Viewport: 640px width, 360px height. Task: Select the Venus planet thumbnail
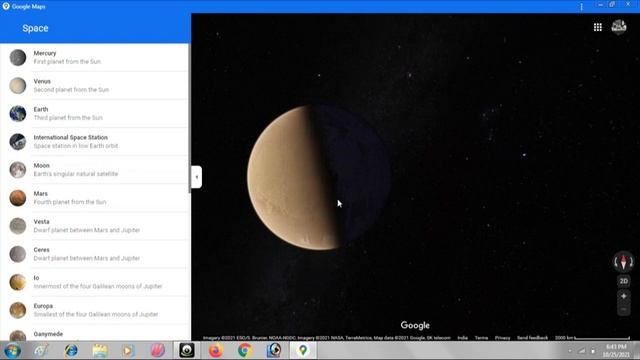tap(18, 86)
